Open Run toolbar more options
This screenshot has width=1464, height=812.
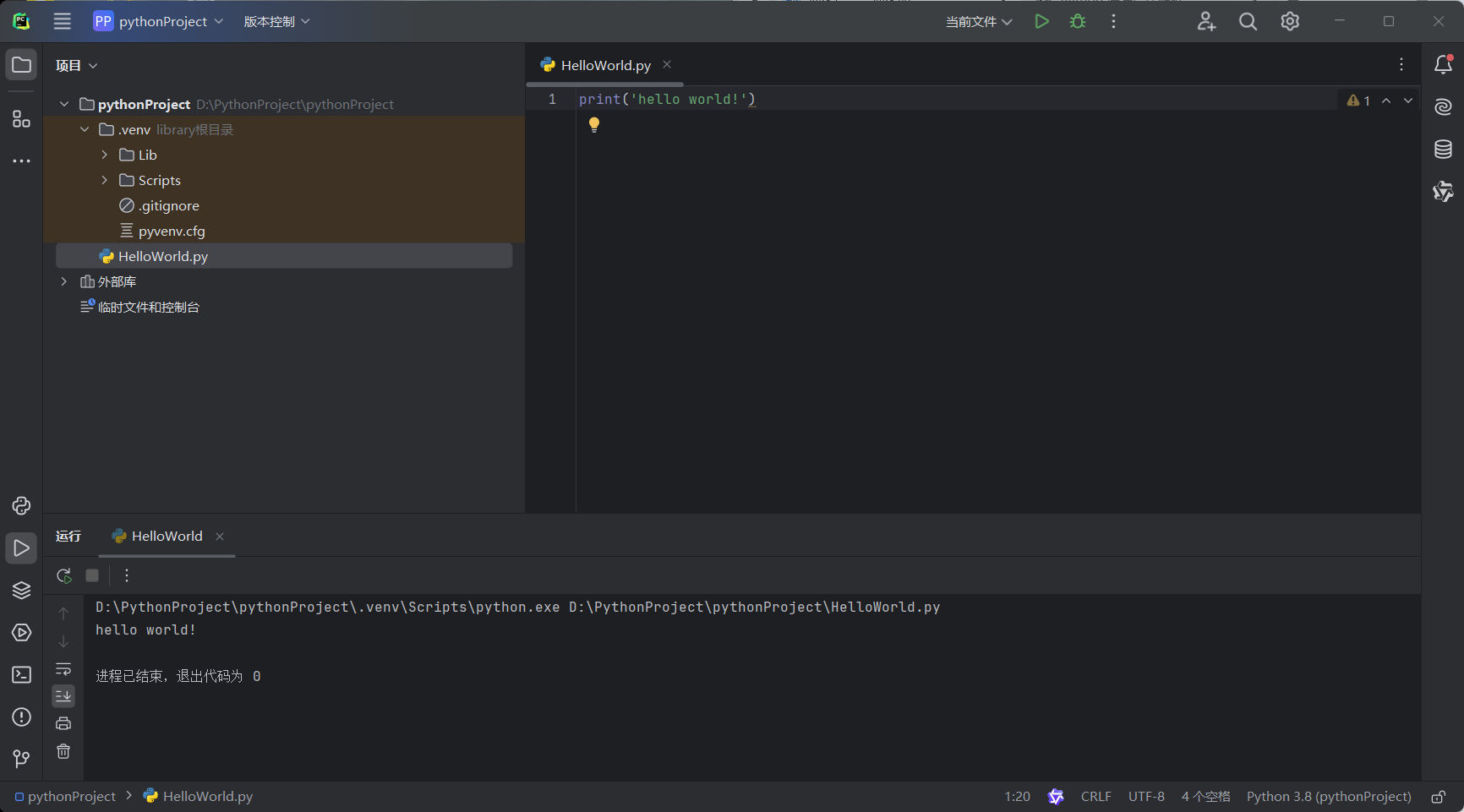(x=127, y=575)
